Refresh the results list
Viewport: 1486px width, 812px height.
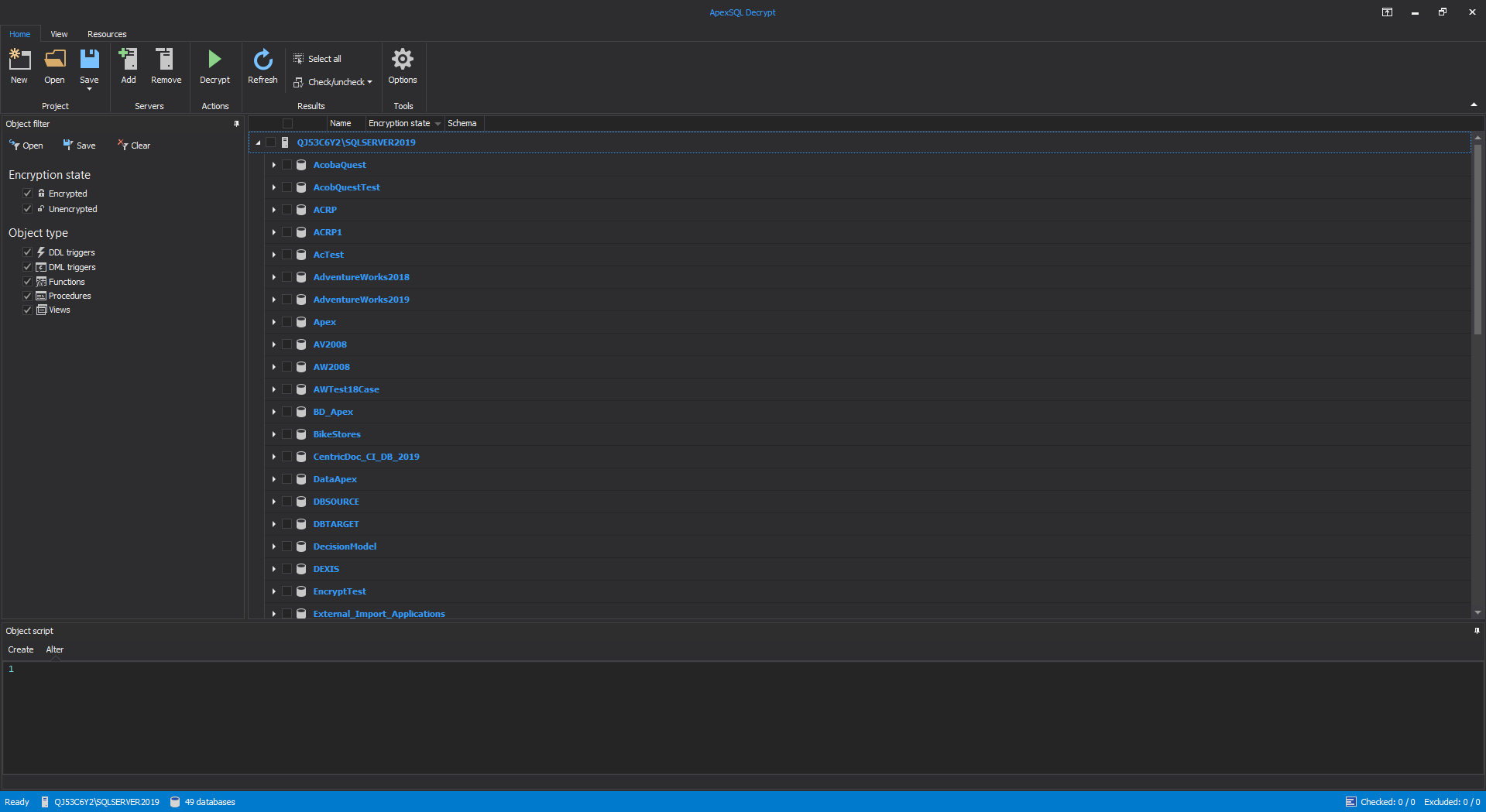(x=263, y=60)
